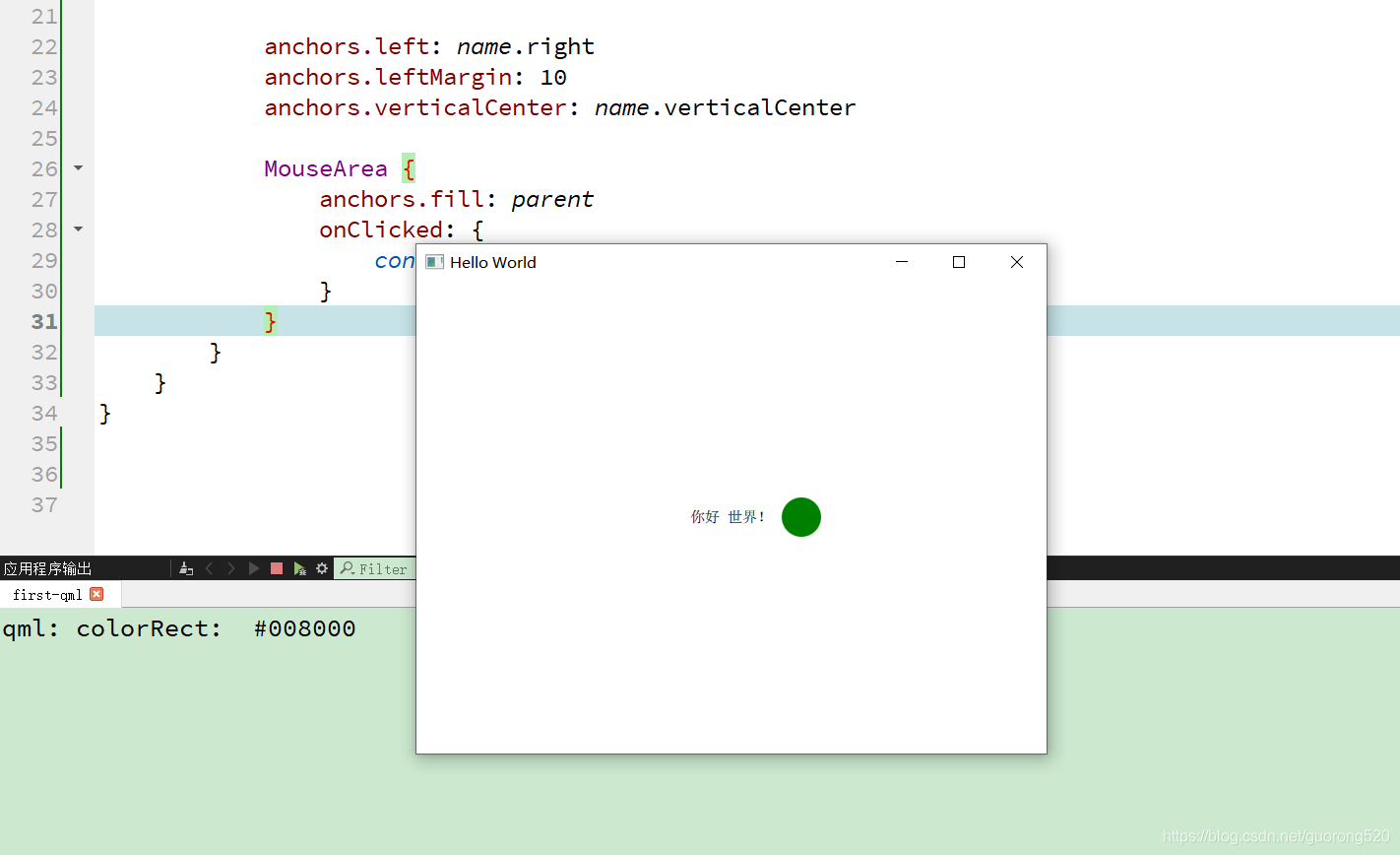Go to next output item arrow
The image size is (1400, 855).
coord(231,568)
